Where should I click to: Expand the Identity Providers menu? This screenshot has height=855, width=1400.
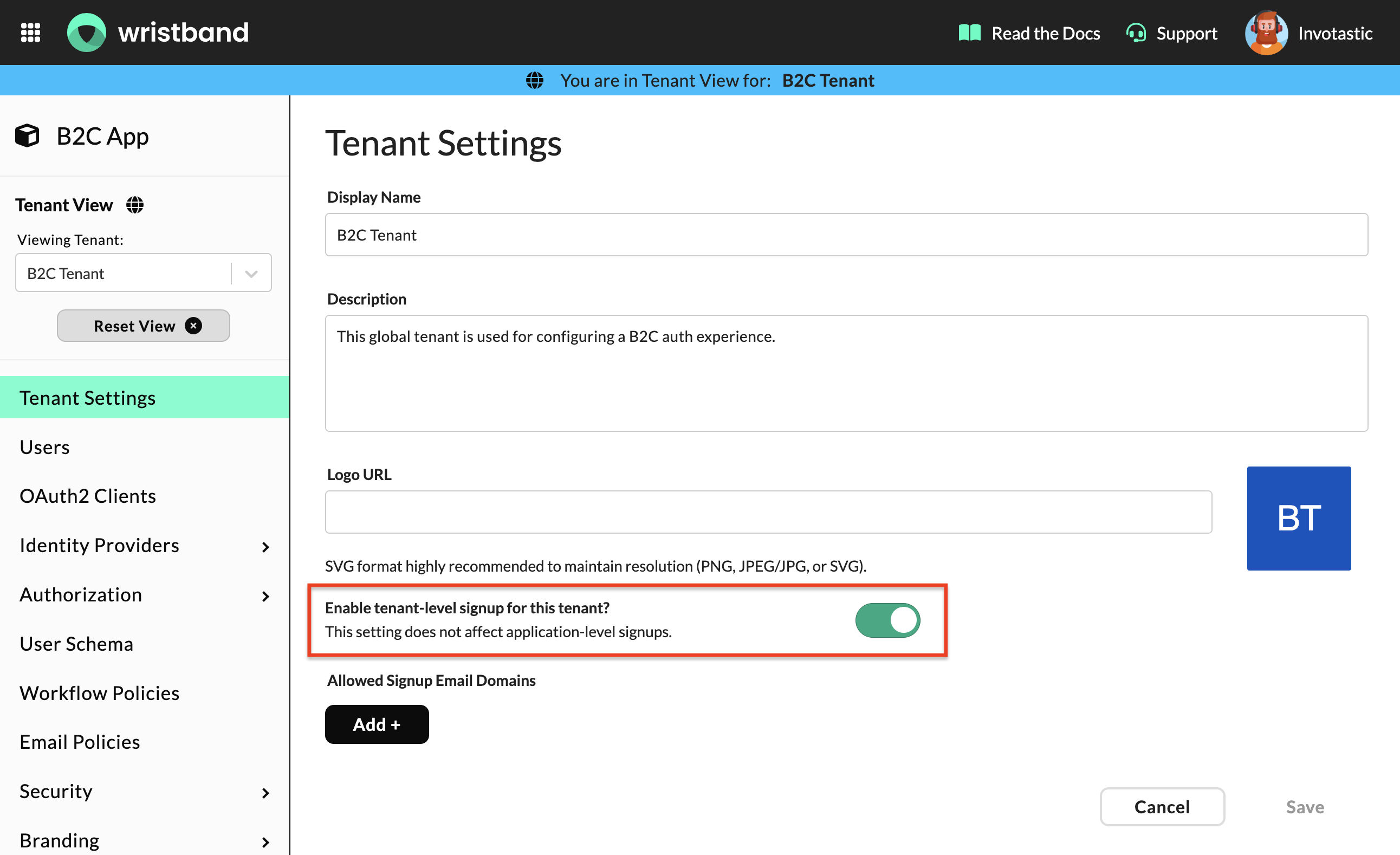click(x=265, y=547)
